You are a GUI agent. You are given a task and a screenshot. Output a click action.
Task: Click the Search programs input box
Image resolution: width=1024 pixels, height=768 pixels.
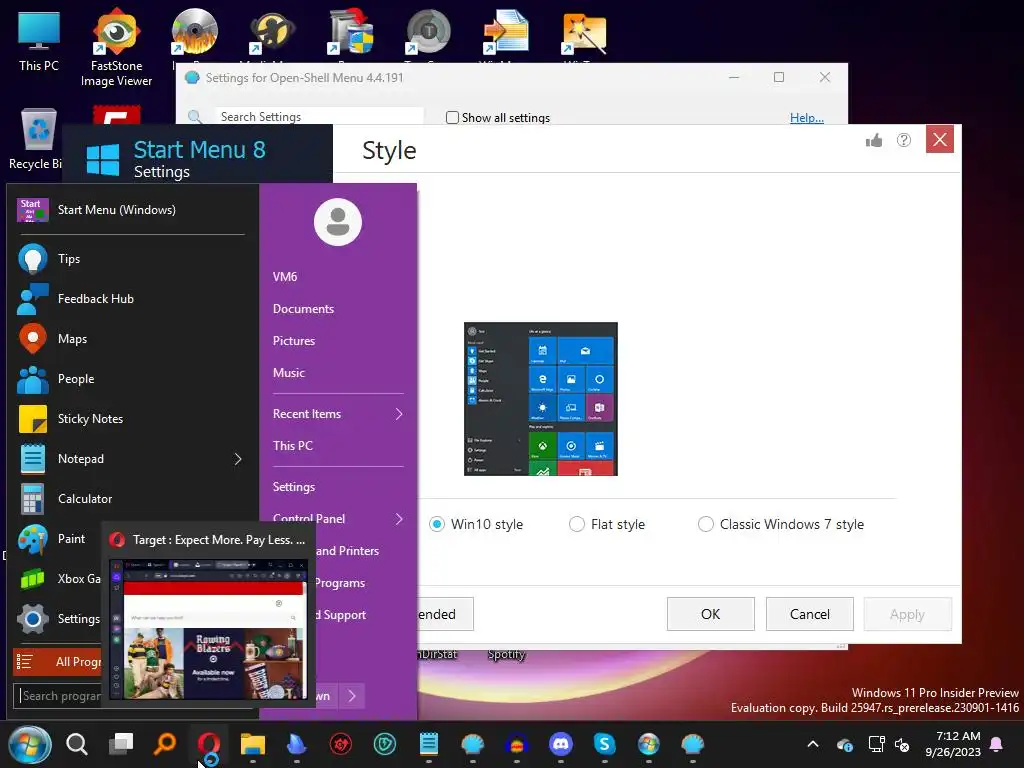[57, 696]
